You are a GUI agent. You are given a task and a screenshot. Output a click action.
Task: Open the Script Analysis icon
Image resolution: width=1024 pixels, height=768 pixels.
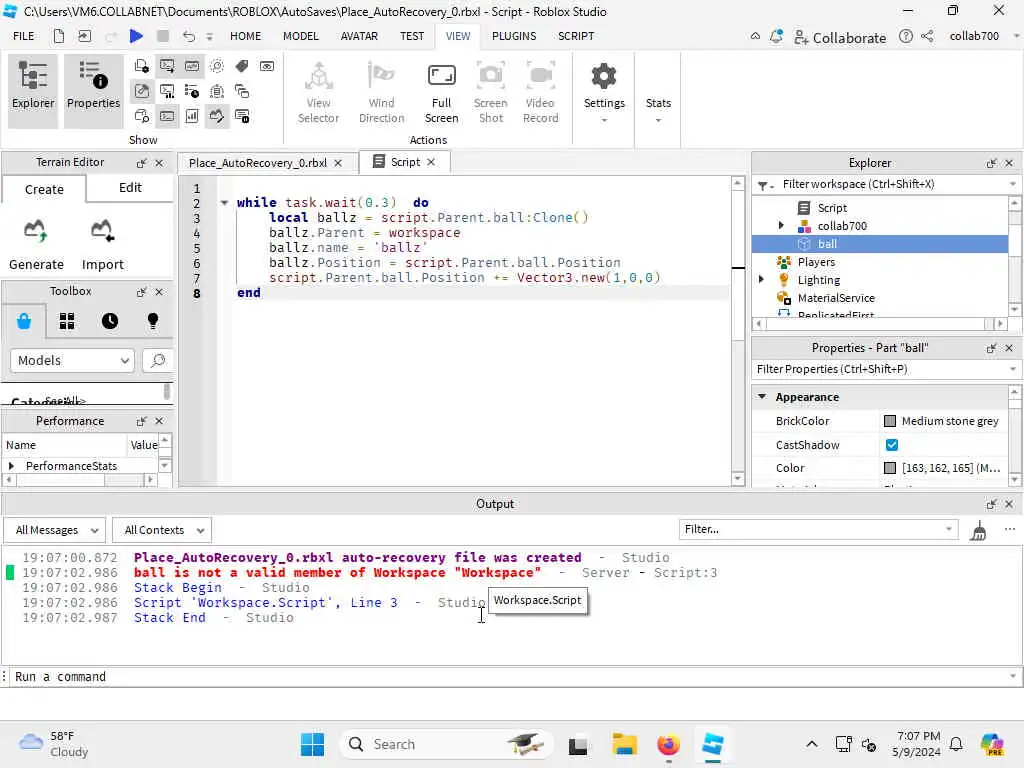point(167,91)
